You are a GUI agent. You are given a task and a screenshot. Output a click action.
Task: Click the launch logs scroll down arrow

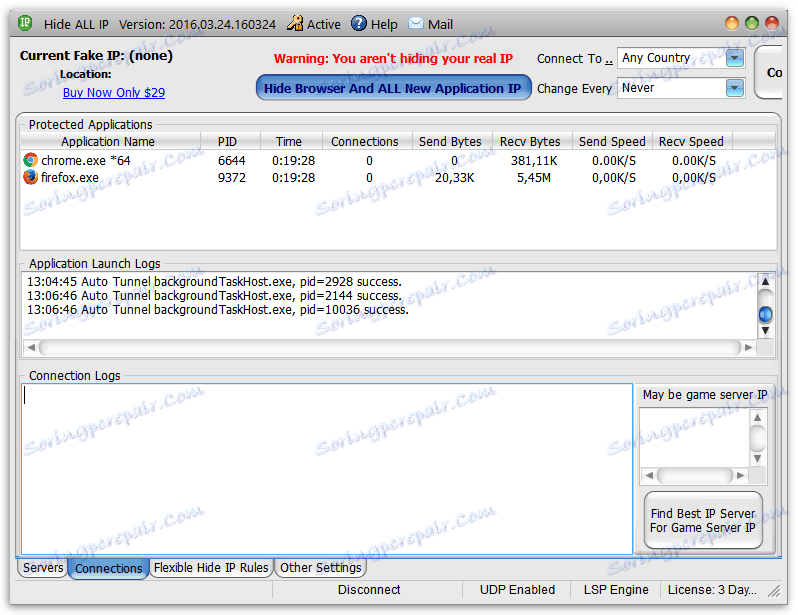pos(765,331)
